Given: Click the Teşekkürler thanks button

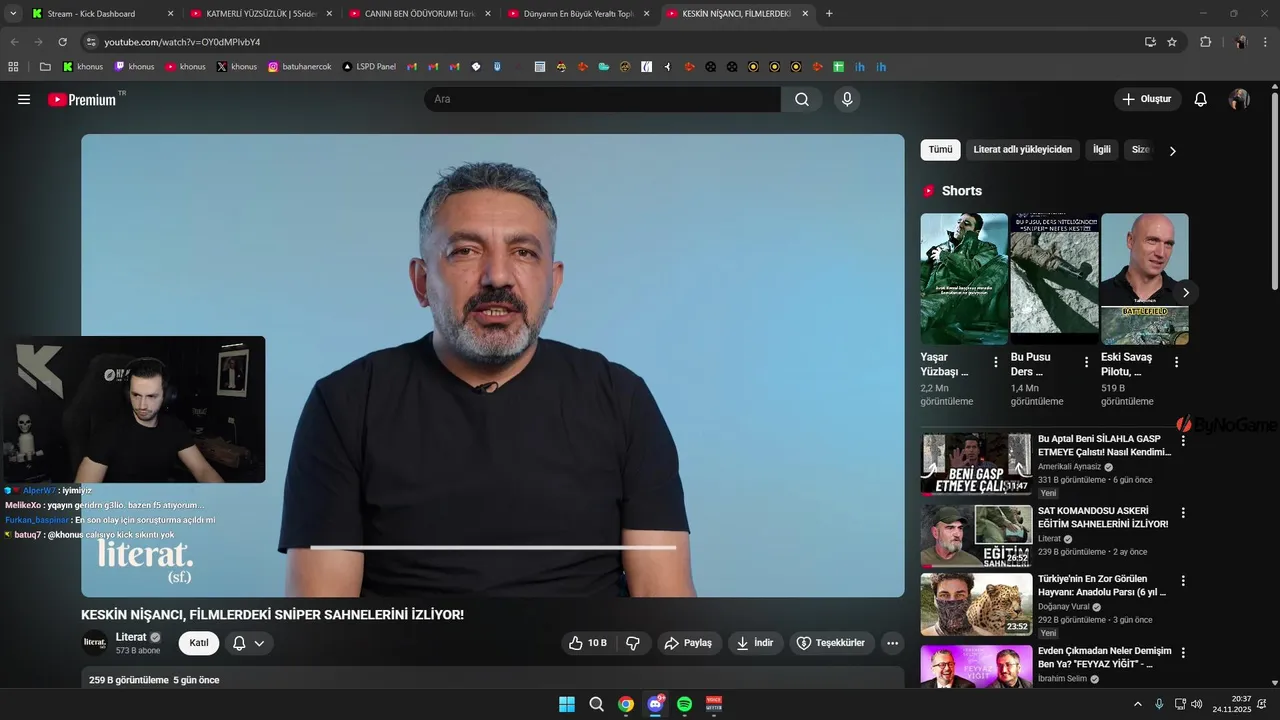Looking at the screenshot, I should tap(832, 643).
